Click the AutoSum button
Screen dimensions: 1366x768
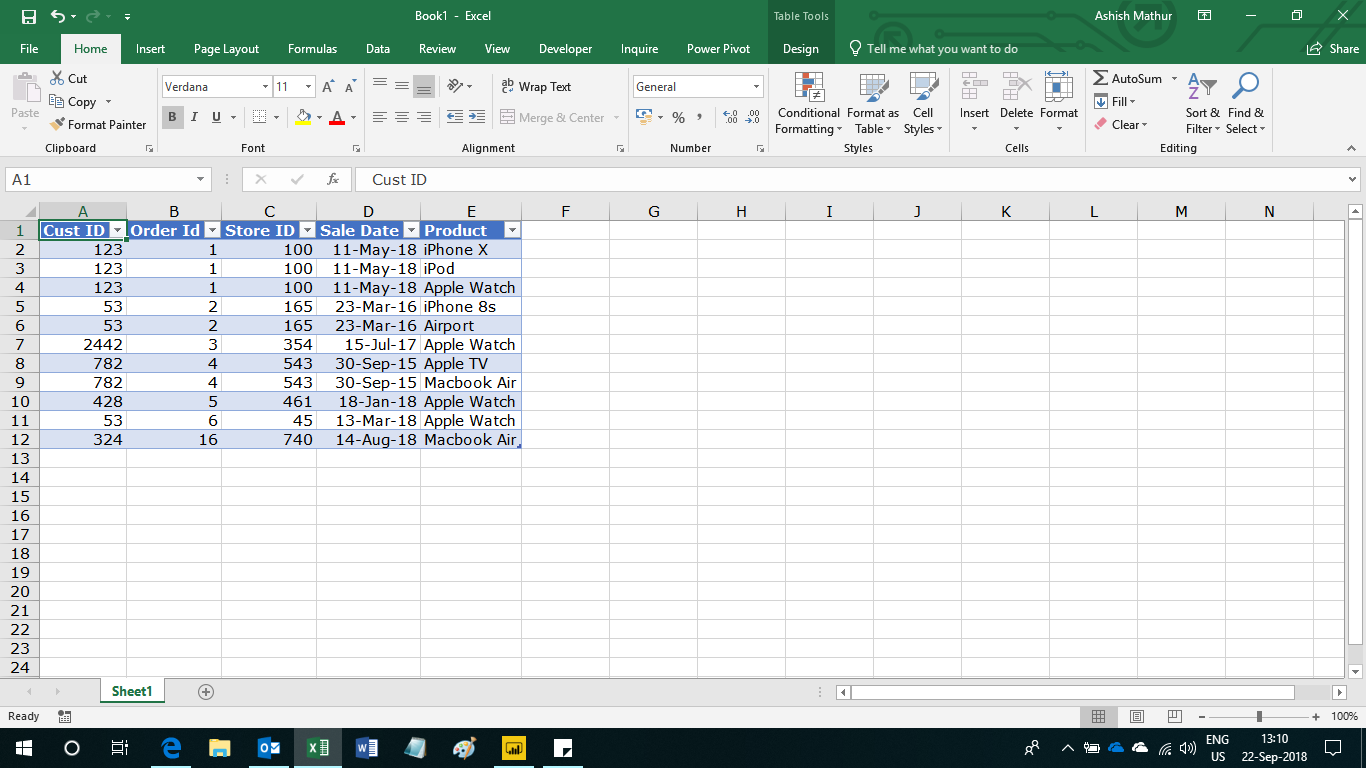click(x=1128, y=78)
